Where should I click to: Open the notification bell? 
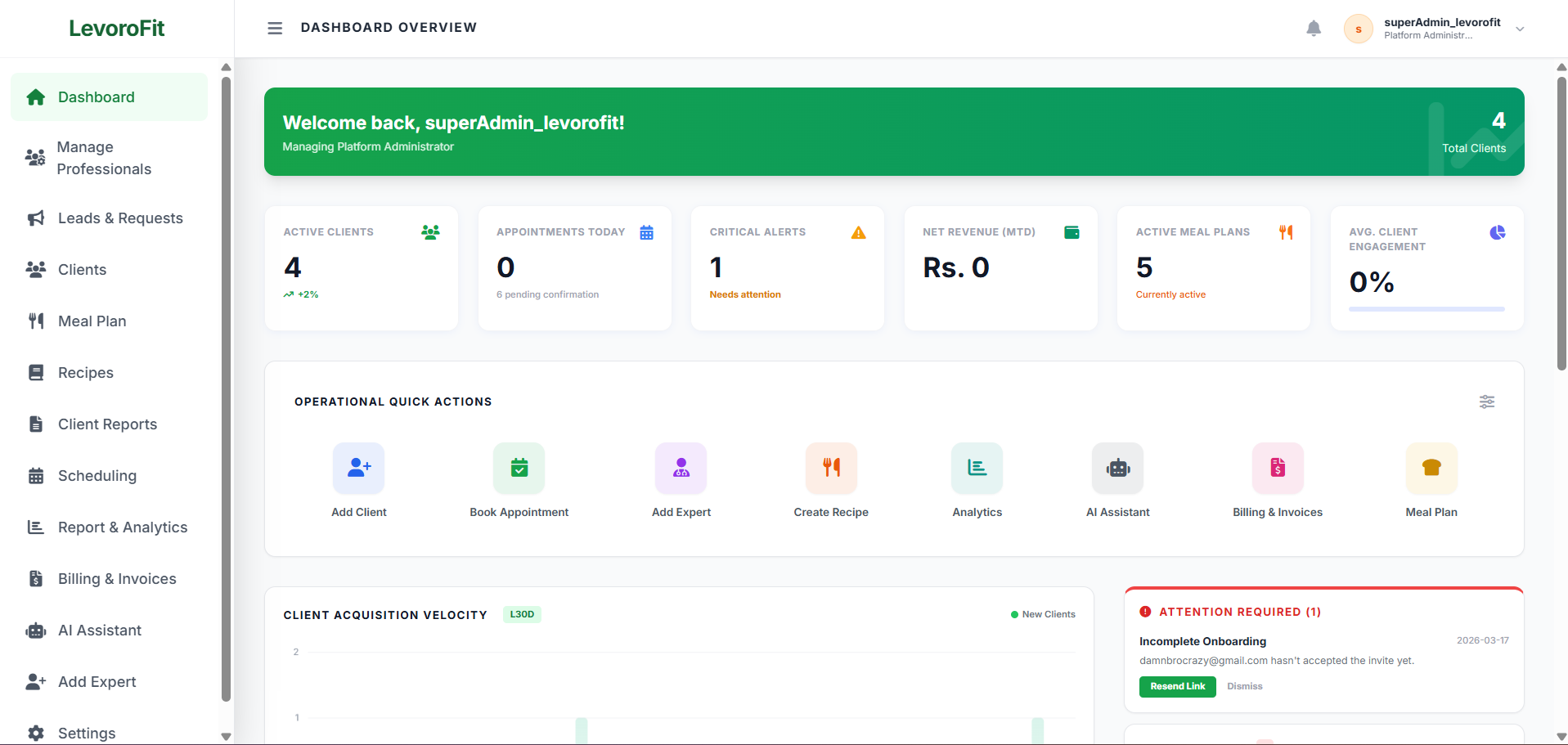(x=1314, y=28)
